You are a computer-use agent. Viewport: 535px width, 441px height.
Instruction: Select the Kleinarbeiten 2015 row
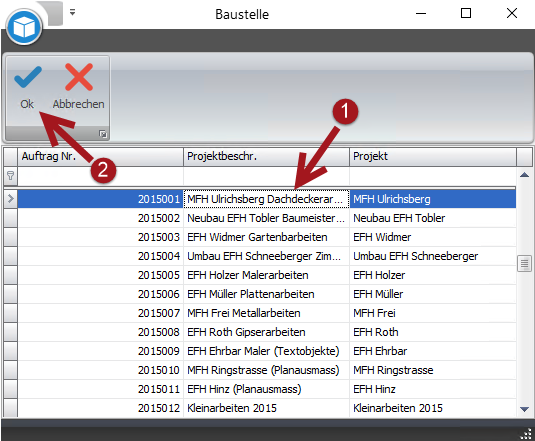point(266,408)
